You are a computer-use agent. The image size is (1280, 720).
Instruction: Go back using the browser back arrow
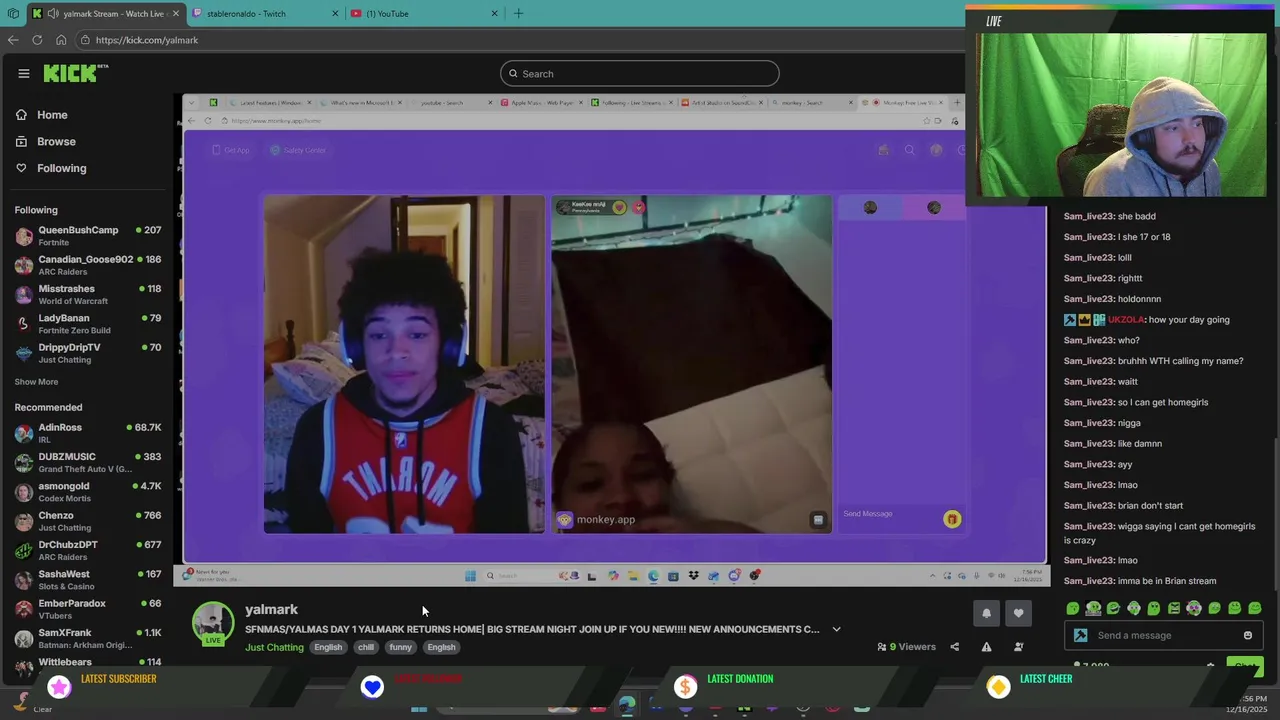[13, 40]
